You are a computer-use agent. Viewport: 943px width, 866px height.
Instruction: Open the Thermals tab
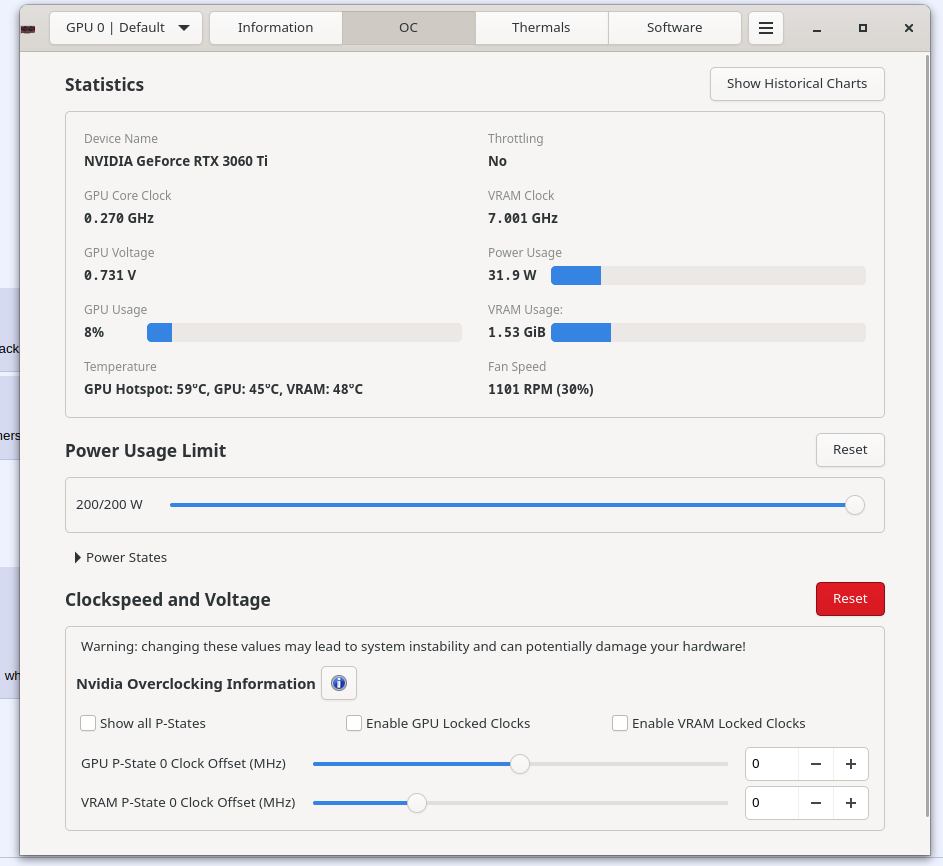(x=541, y=28)
